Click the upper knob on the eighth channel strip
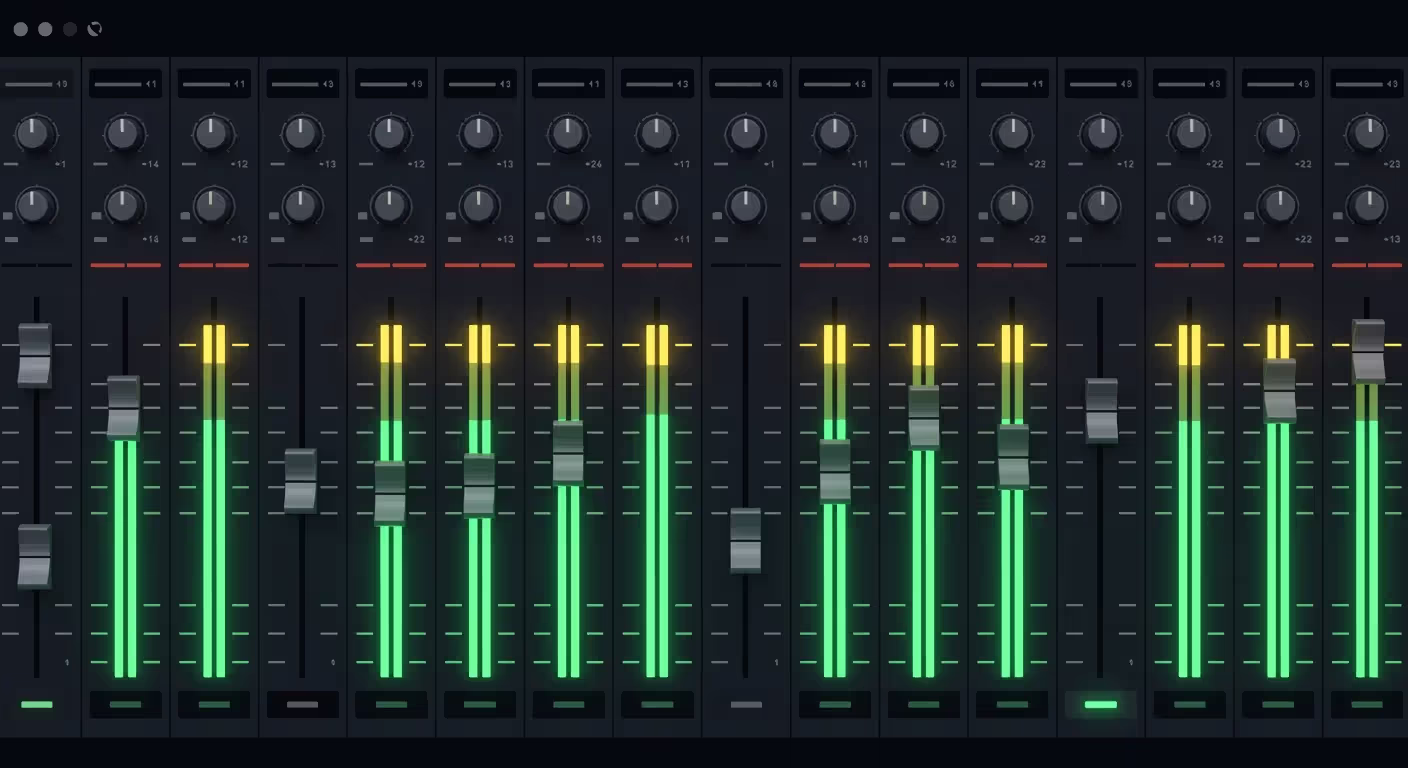 657,133
